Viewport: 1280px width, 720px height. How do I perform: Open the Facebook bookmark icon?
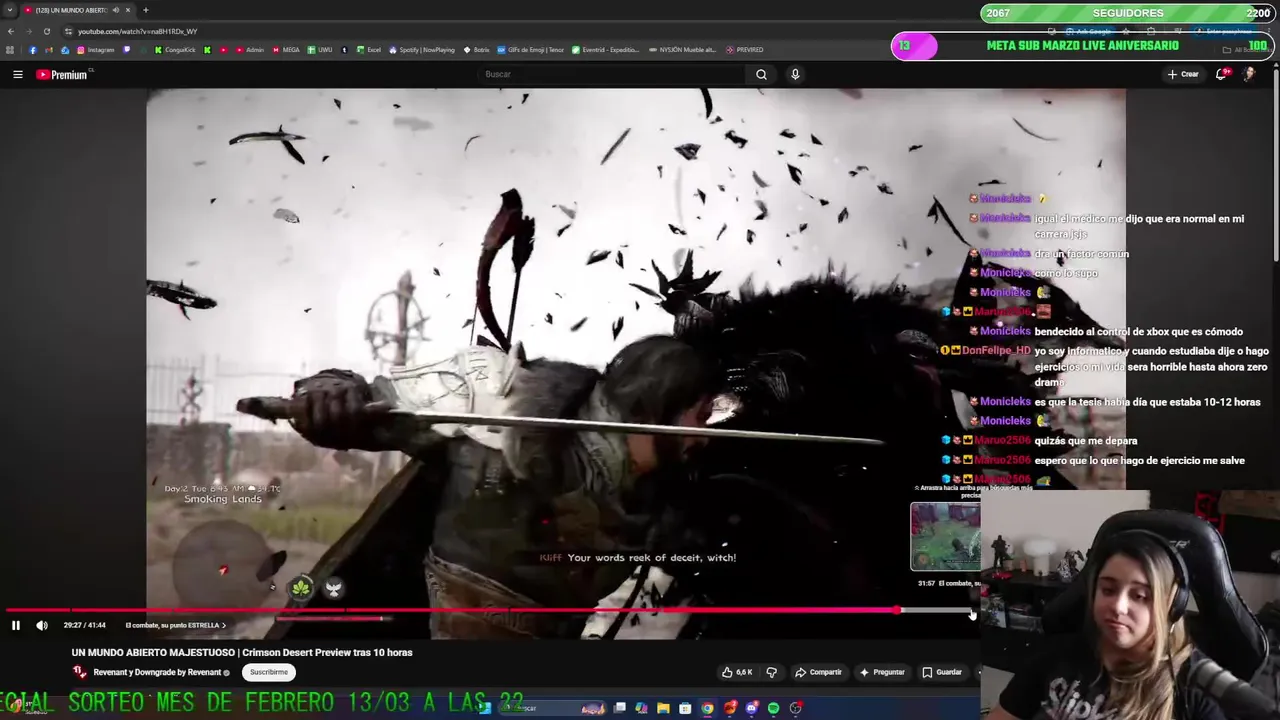33,50
